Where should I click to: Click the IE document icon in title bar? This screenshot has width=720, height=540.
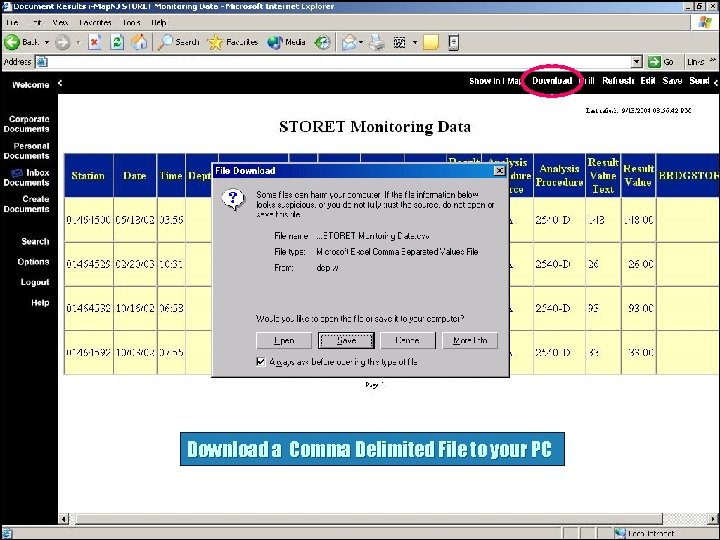tap(7, 6)
